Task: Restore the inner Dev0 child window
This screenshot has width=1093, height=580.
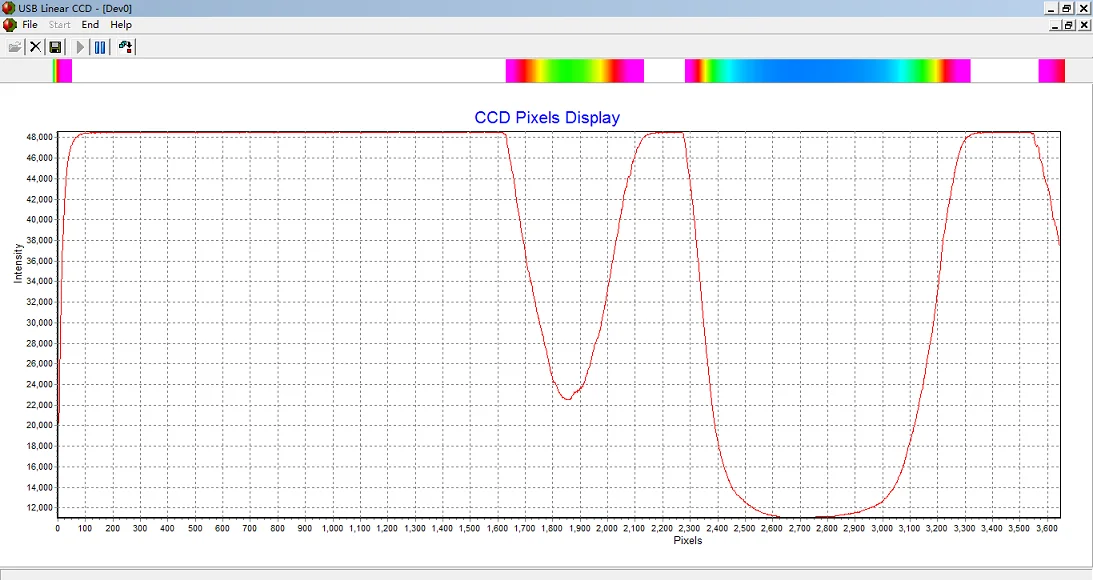Action: [1067, 25]
